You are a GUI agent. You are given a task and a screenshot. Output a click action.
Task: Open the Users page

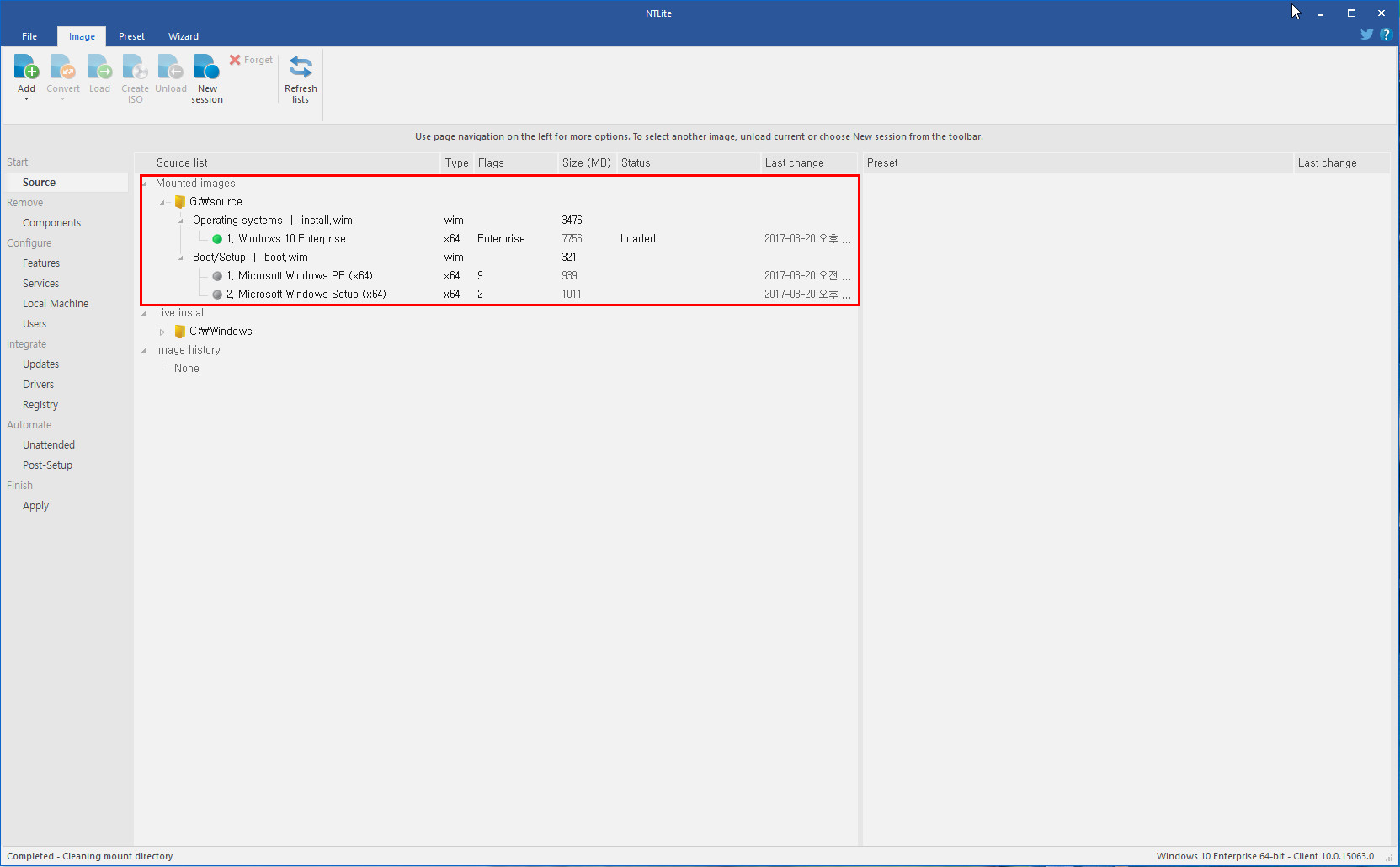click(35, 324)
